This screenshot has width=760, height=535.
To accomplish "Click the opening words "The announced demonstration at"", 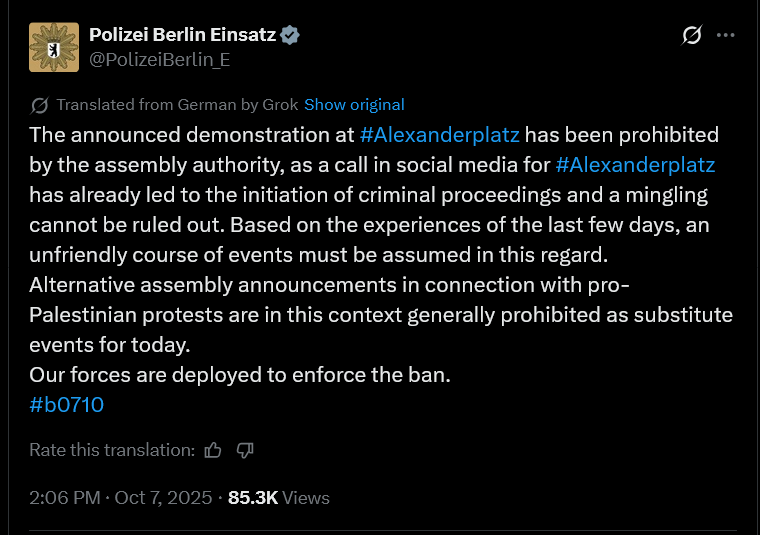I will (192, 134).
